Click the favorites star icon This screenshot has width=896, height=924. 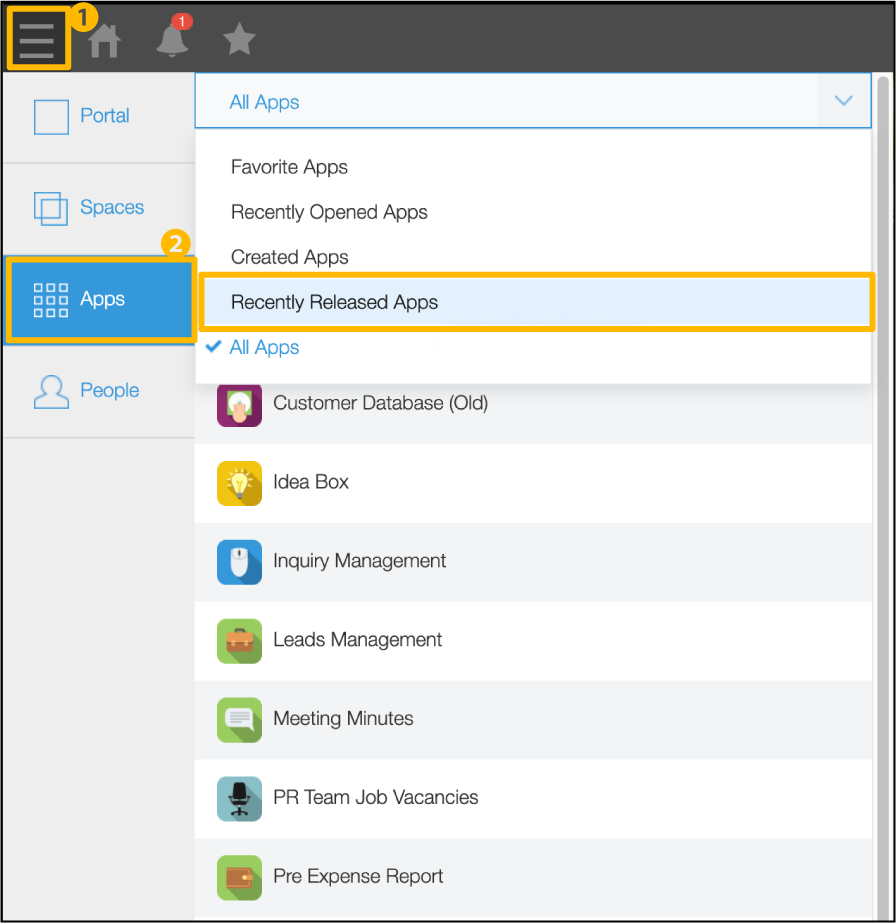coord(239,40)
